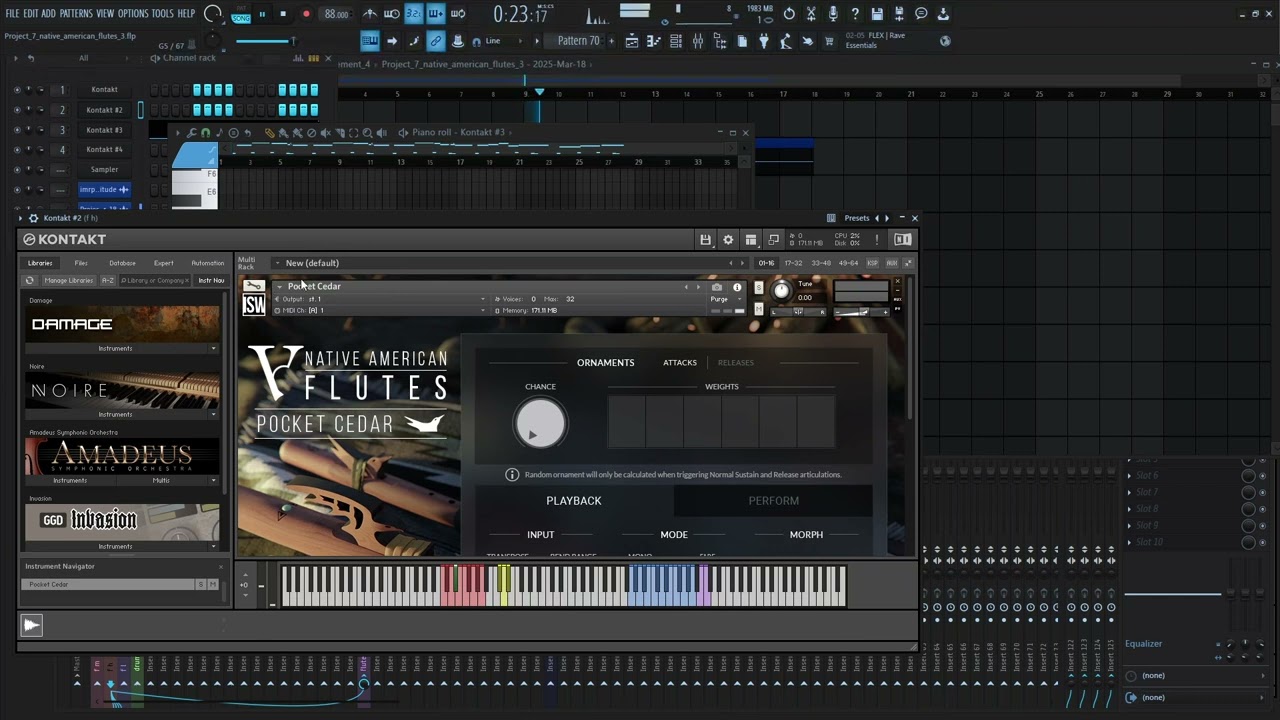The height and width of the screenshot is (720, 1280).
Task: Adjust the ornament CHANCE knob
Action: [x=540, y=423]
